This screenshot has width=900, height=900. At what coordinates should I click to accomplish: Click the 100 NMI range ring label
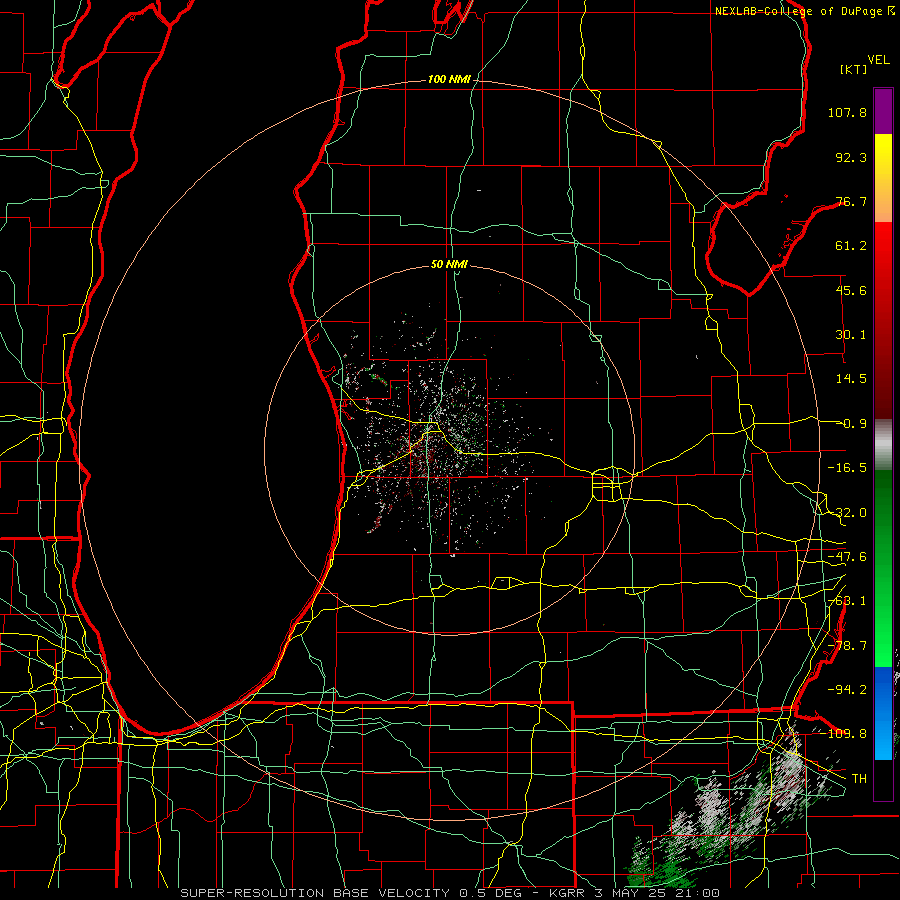coord(449,79)
